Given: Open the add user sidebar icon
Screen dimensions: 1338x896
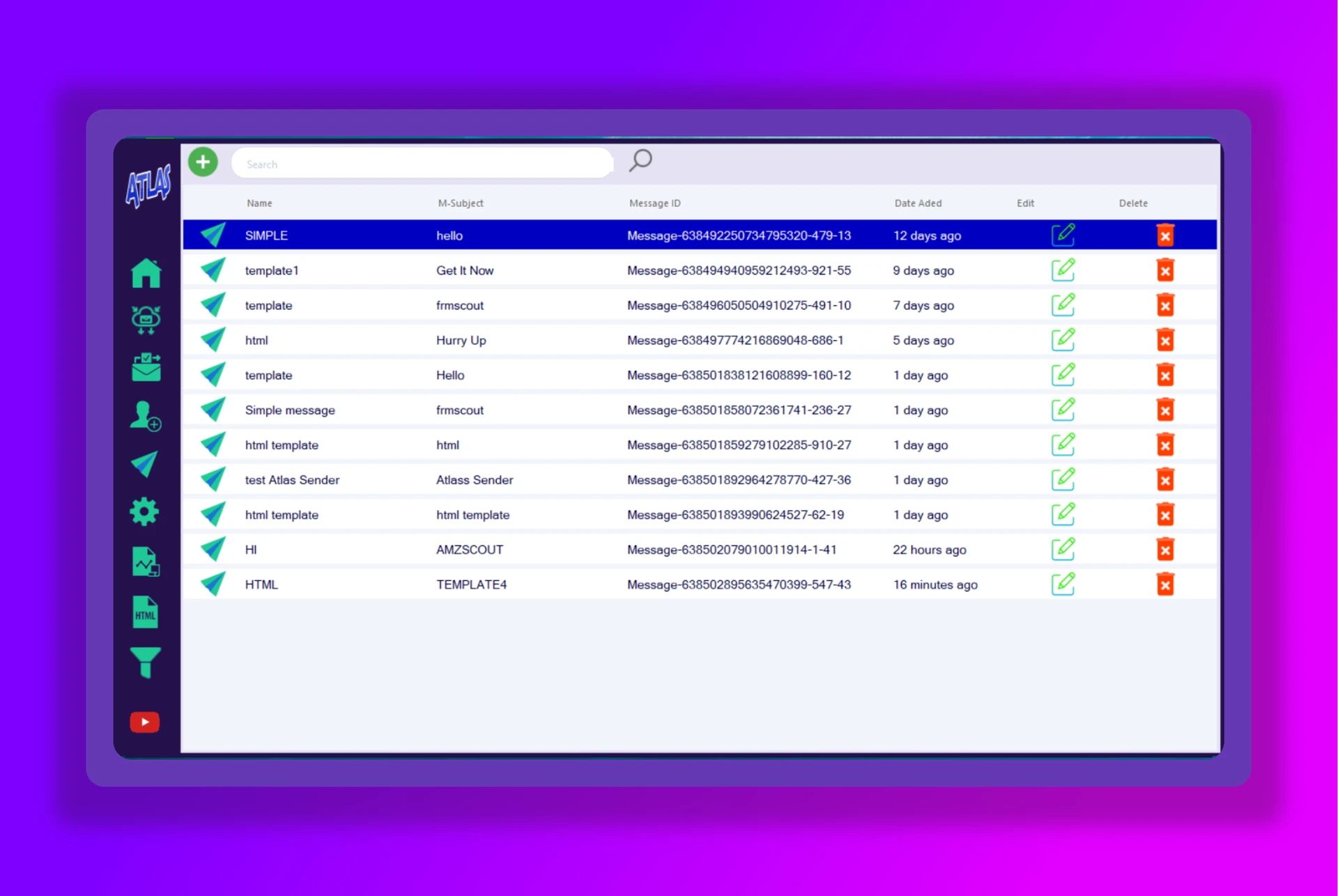Looking at the screenshot, I should click(145, 416).
